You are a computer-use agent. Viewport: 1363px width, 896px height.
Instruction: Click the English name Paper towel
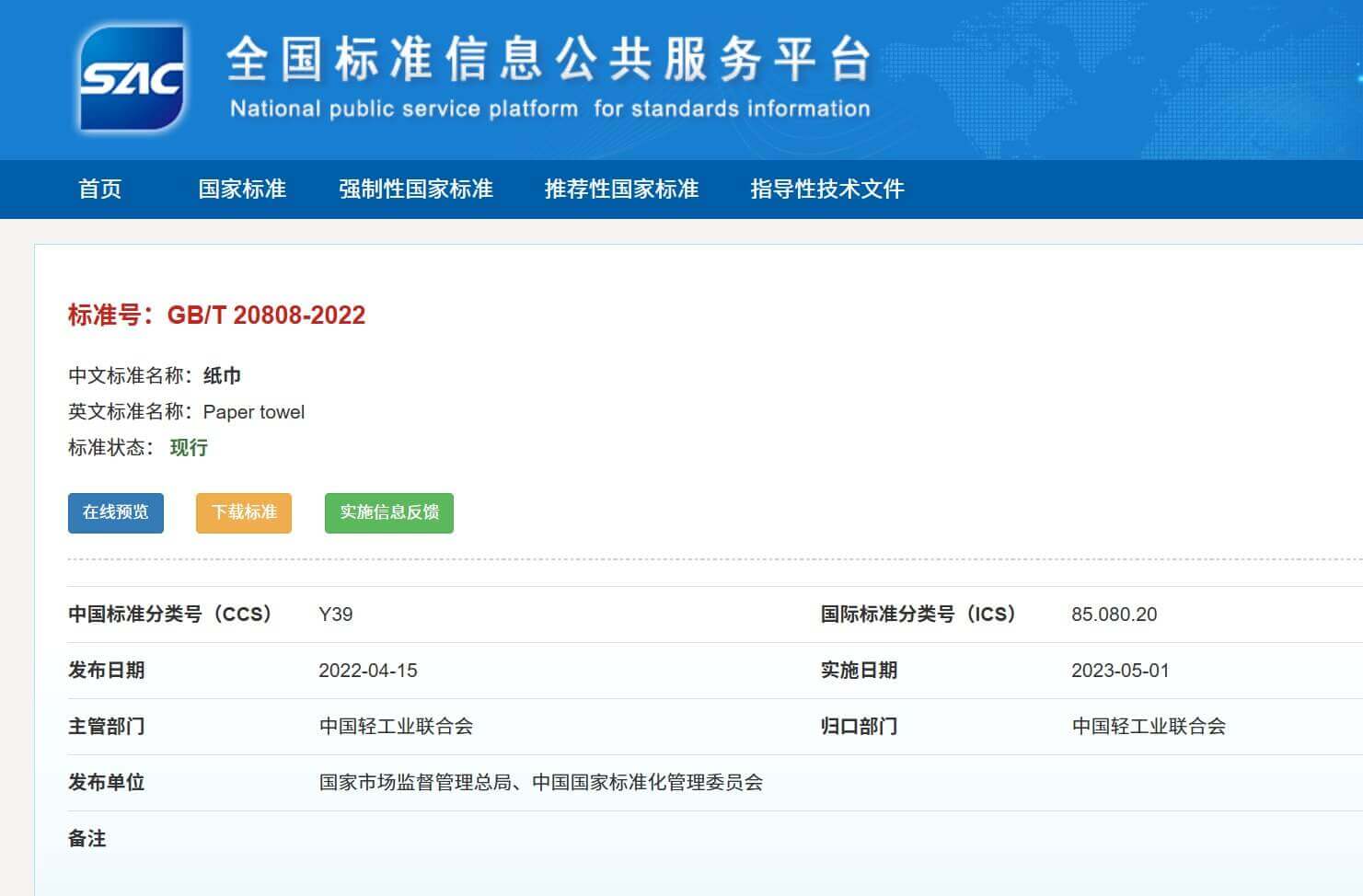pos(254,412)
